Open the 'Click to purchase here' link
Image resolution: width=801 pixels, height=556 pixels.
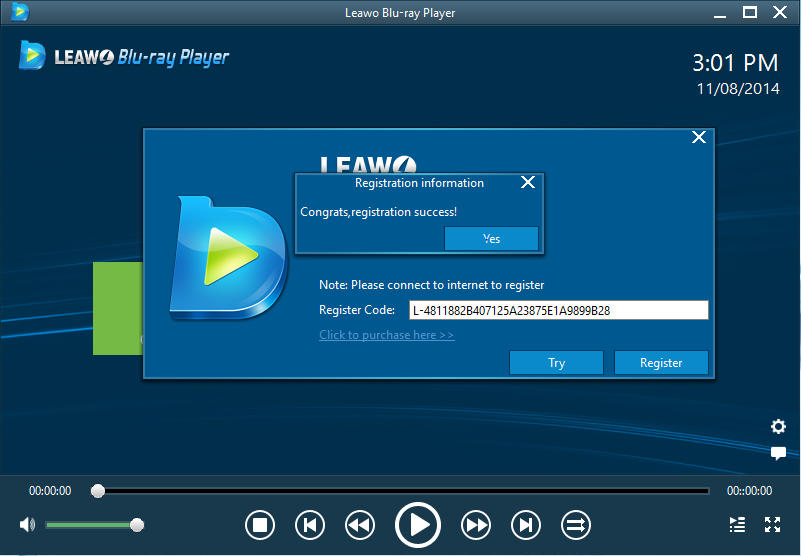tap(387, 335)
